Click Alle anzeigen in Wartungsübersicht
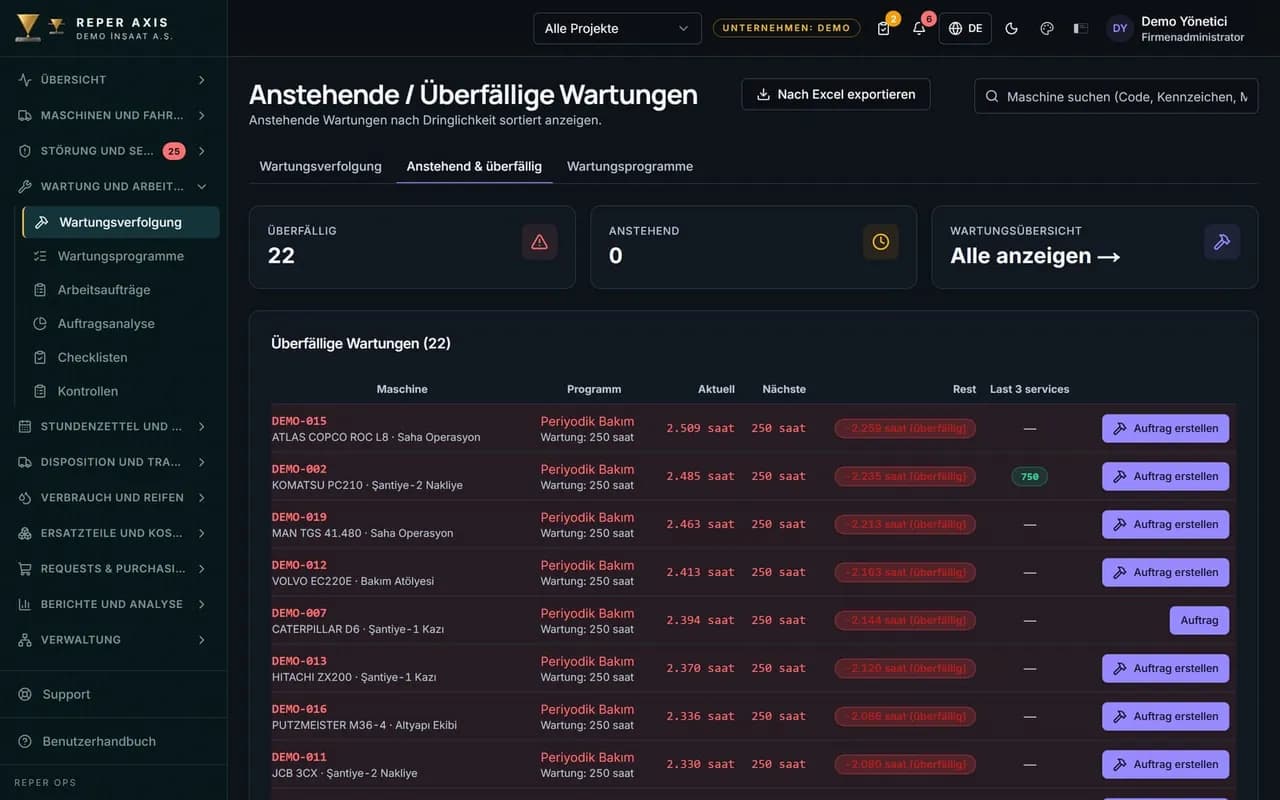1280x800 pixels. pos(1035,256)
